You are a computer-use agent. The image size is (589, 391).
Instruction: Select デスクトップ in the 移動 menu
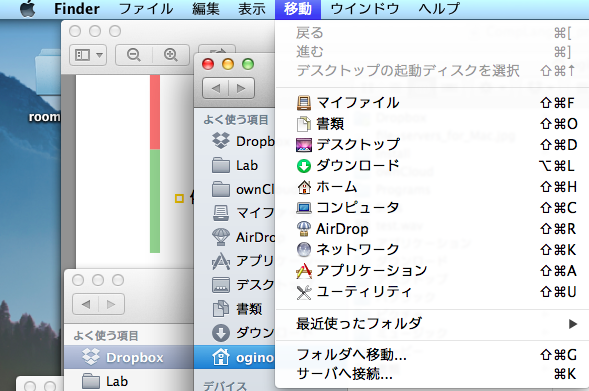pyautogui.click(x=432, y=145)
